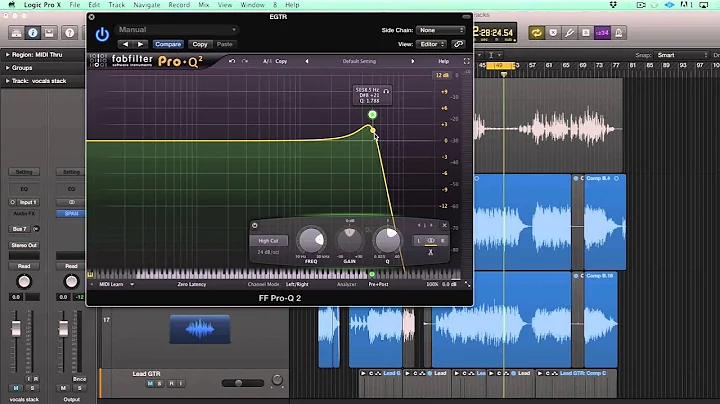Click the plugin header Copy button
Screen dimensions: 720x404
[x=200, y=44]
